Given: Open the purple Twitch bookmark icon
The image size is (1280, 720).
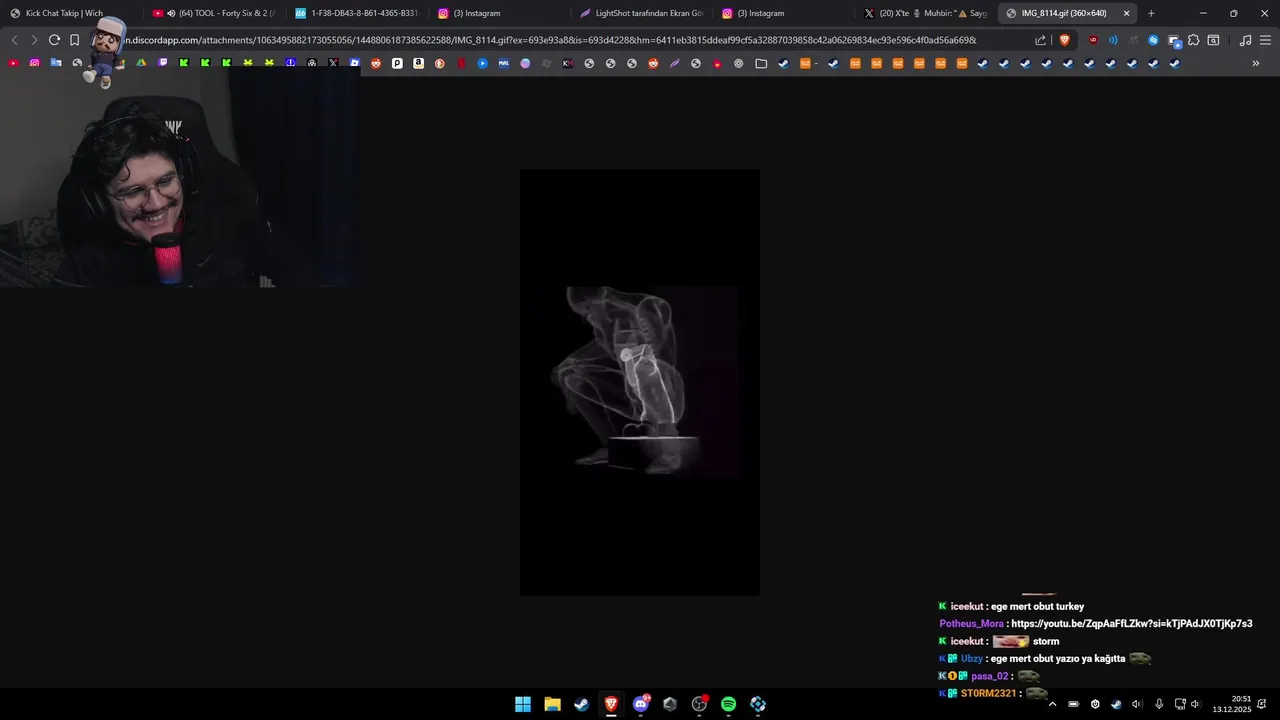Looking at the screenshot, I should (x=163, y=63).
